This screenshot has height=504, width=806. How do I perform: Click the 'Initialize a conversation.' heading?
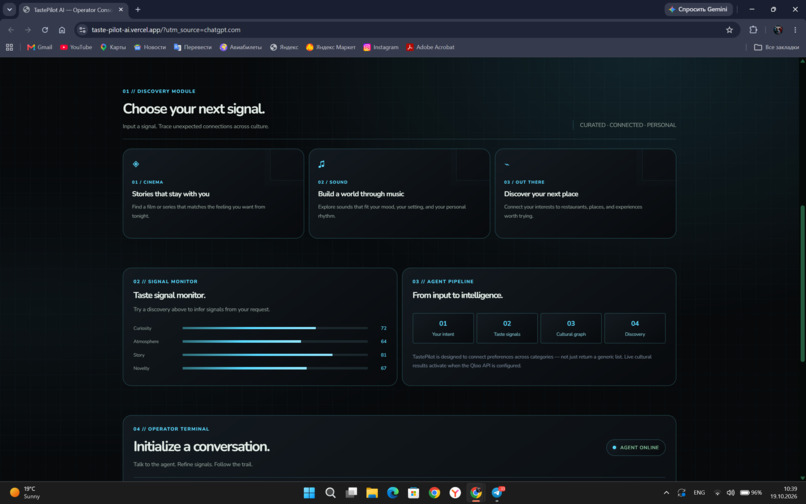pyautogui.click(x=201, y=446)
